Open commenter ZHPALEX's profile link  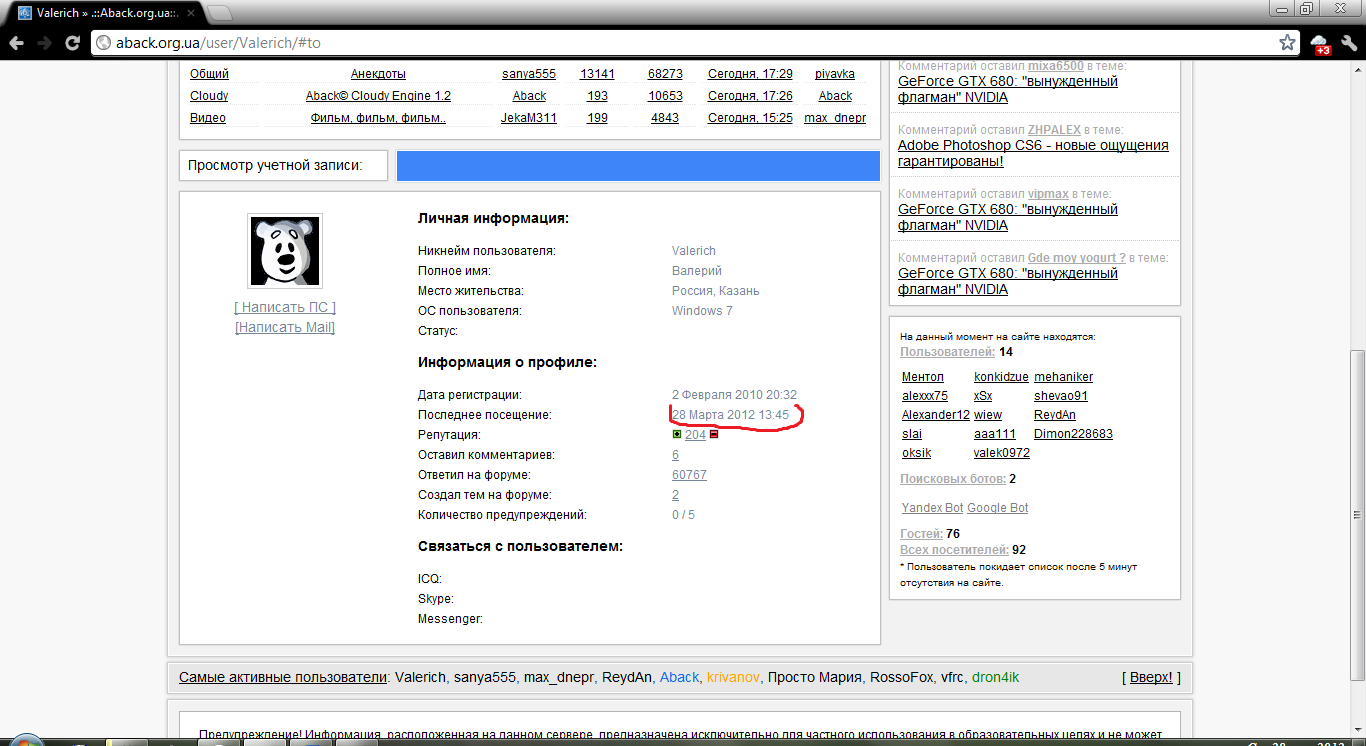[1054, 130]
